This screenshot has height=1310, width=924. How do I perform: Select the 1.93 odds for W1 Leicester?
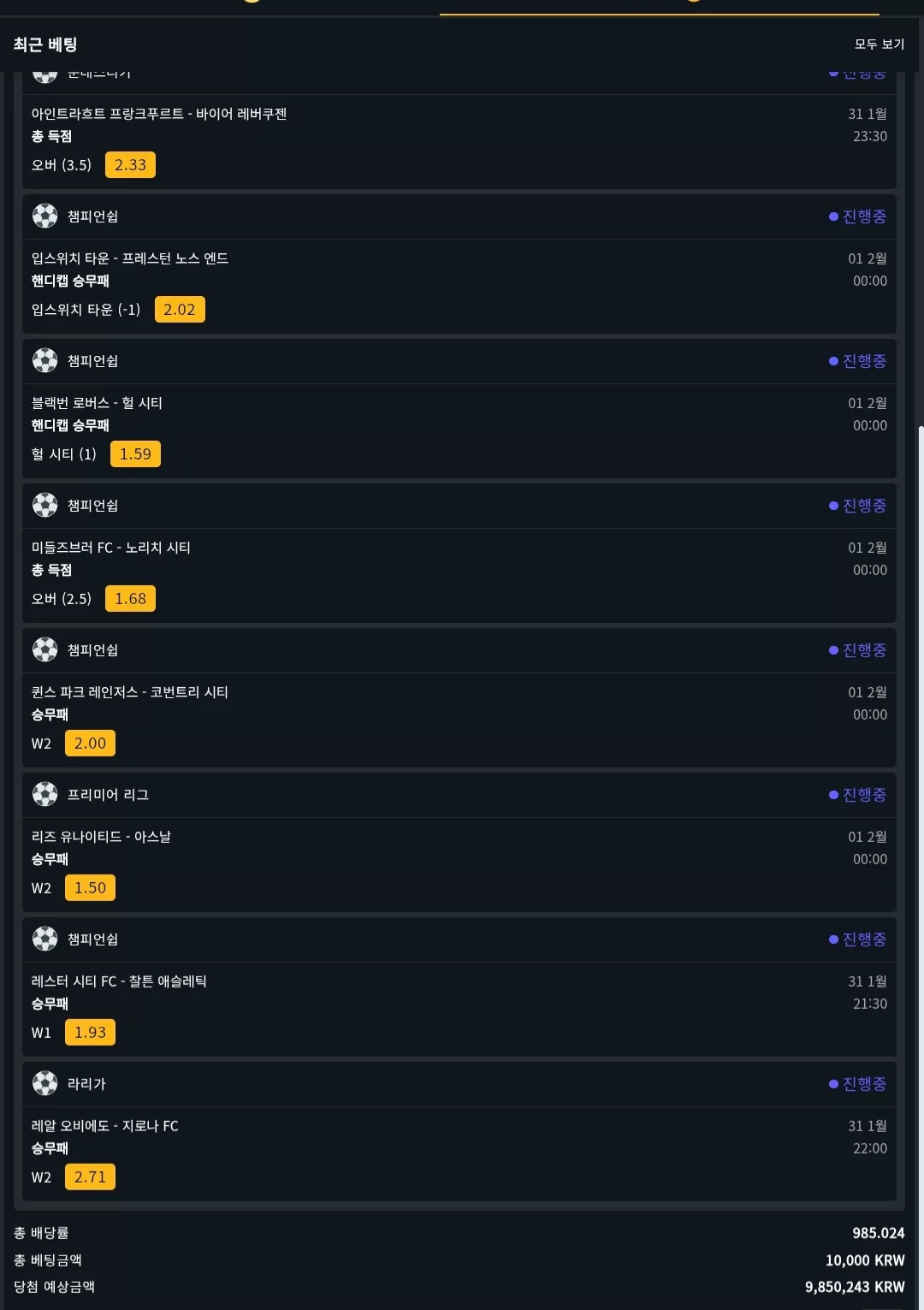click(90, 1033)
